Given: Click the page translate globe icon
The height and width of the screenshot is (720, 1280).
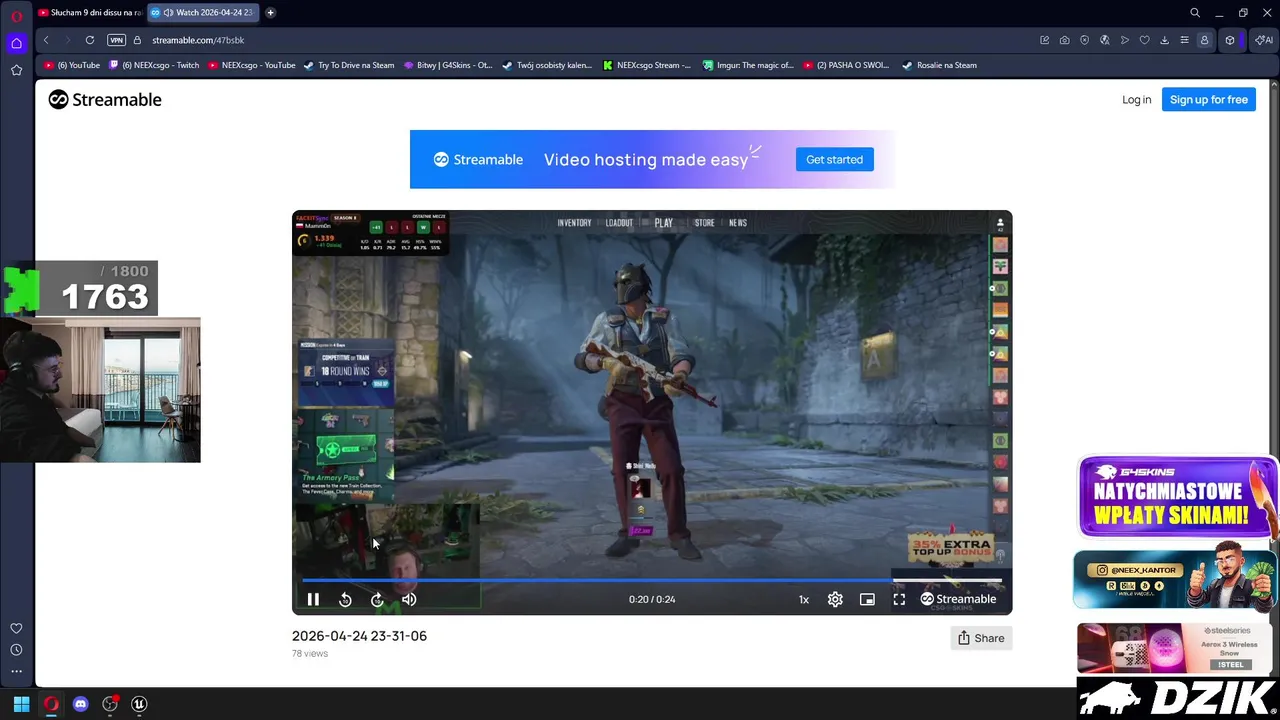Looking at the screenshot, I should click(1105, 40).
